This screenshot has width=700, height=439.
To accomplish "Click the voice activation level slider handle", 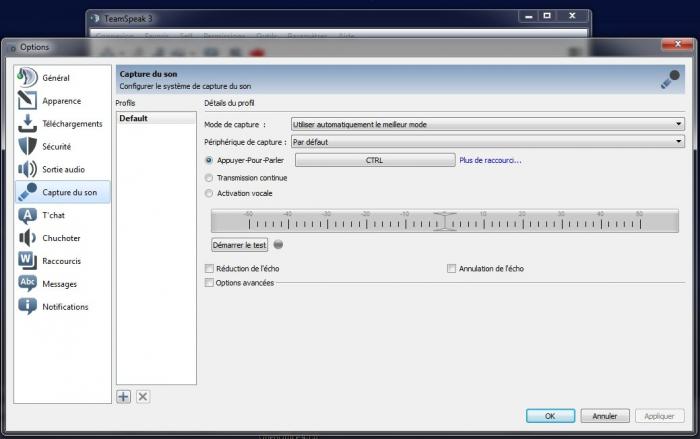I will (445, 221).
